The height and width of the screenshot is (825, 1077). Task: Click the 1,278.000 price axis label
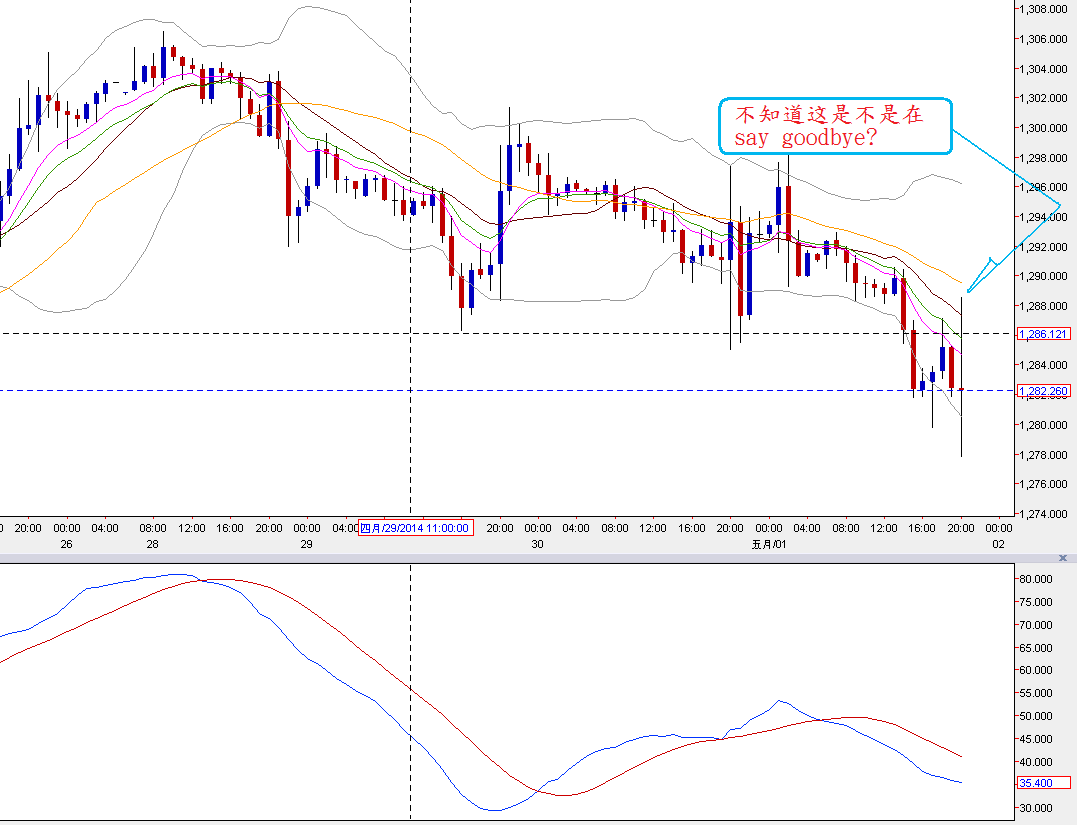click(1043, 455)
